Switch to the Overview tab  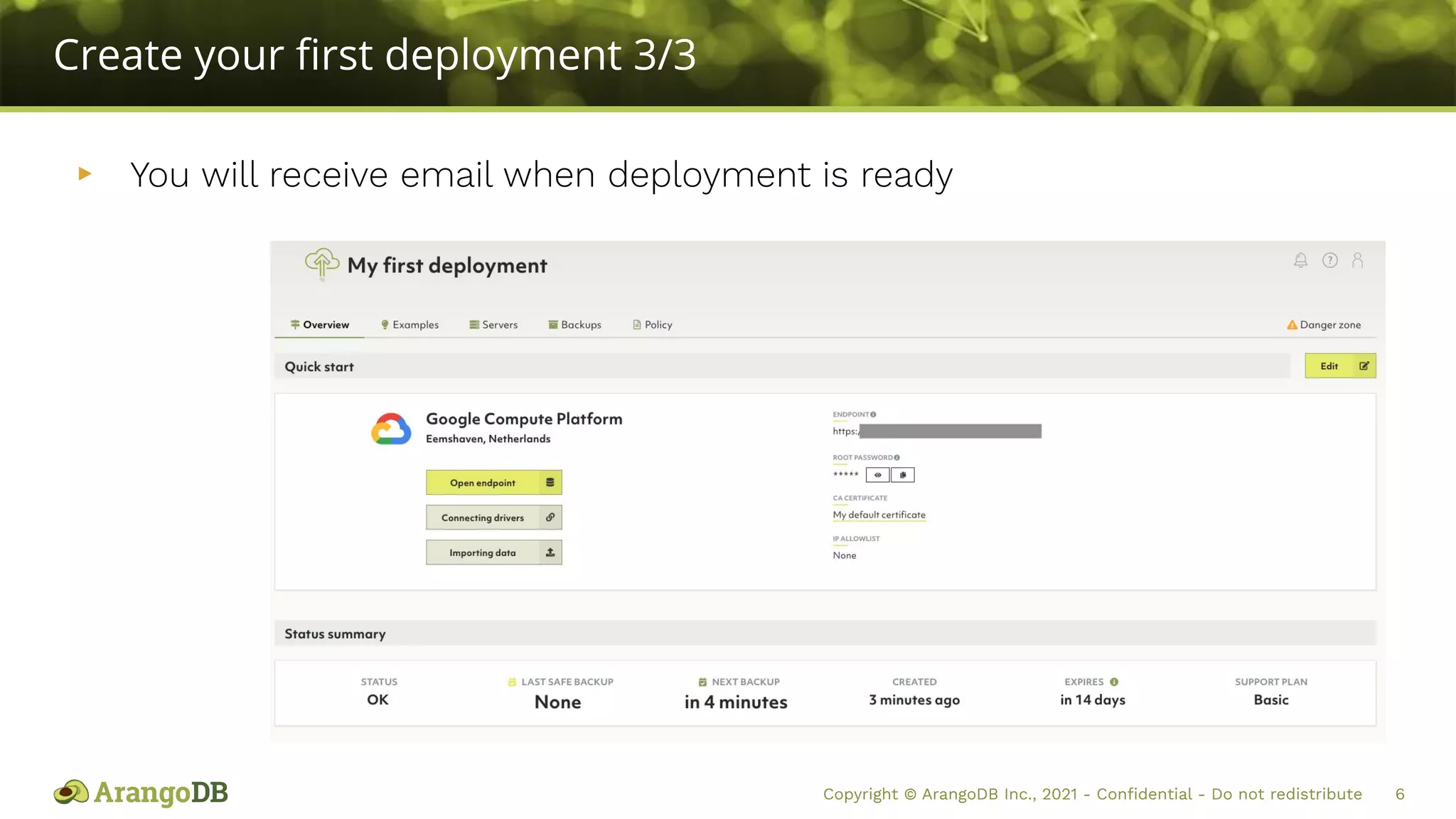[x=320, y=325]
